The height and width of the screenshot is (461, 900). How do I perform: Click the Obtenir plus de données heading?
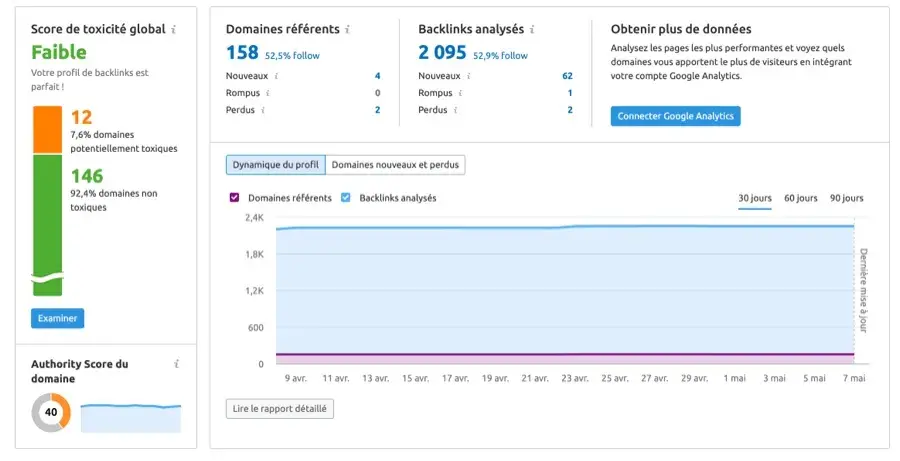(681, 29)
